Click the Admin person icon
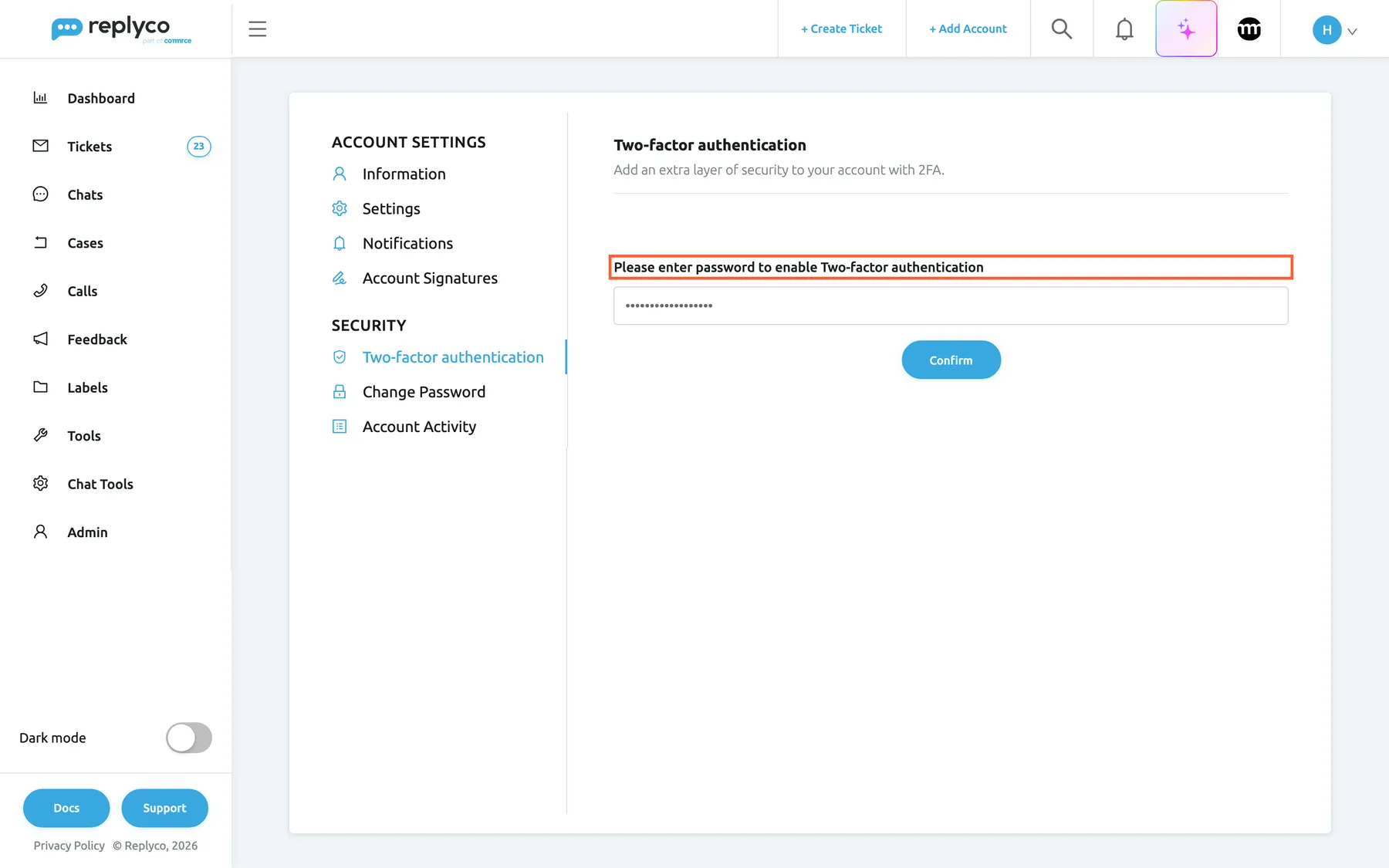The height and width of the screenshot is (868, 1389). (x=40, y=532)
